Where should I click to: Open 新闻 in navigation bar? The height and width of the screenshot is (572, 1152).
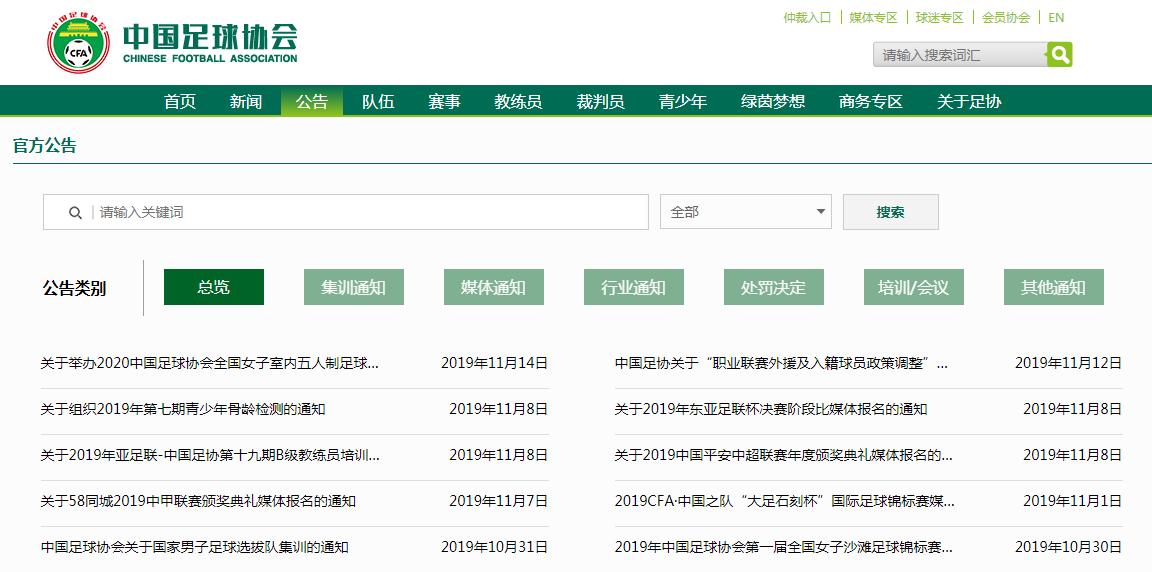pyautogui.click(x=245, y=101)
